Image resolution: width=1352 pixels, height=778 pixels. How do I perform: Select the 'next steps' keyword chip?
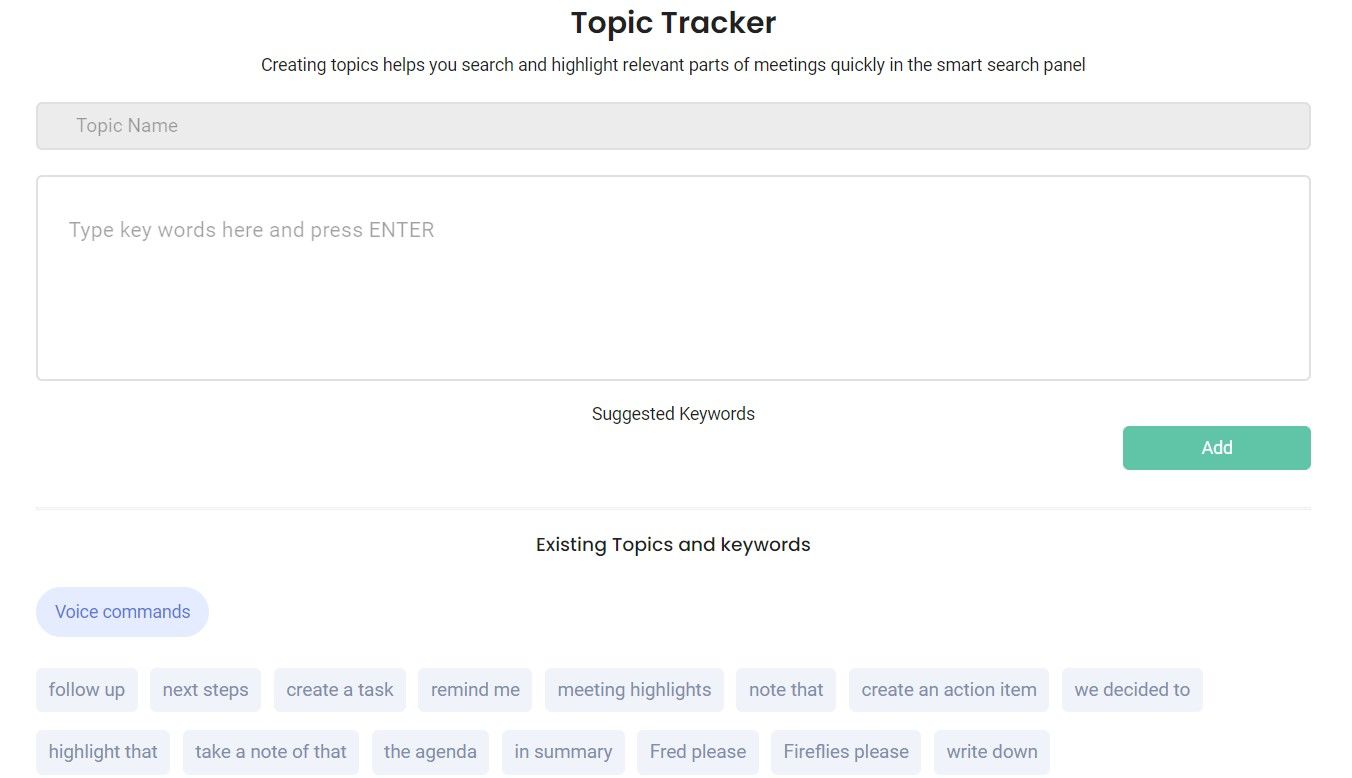coord(205,689)
